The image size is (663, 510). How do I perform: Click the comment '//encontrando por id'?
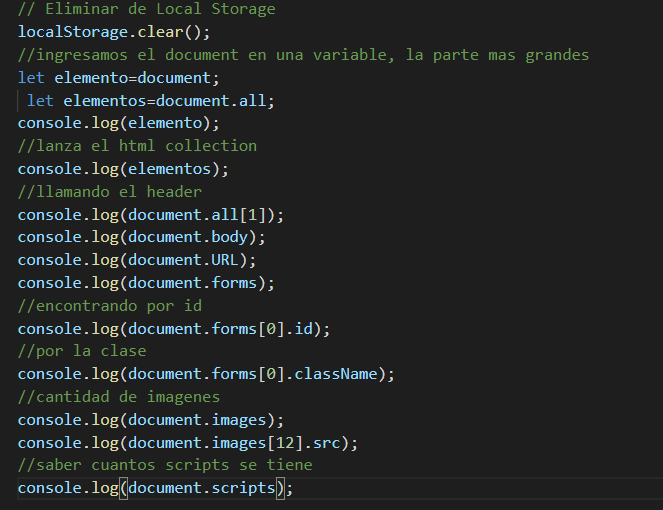110,306
